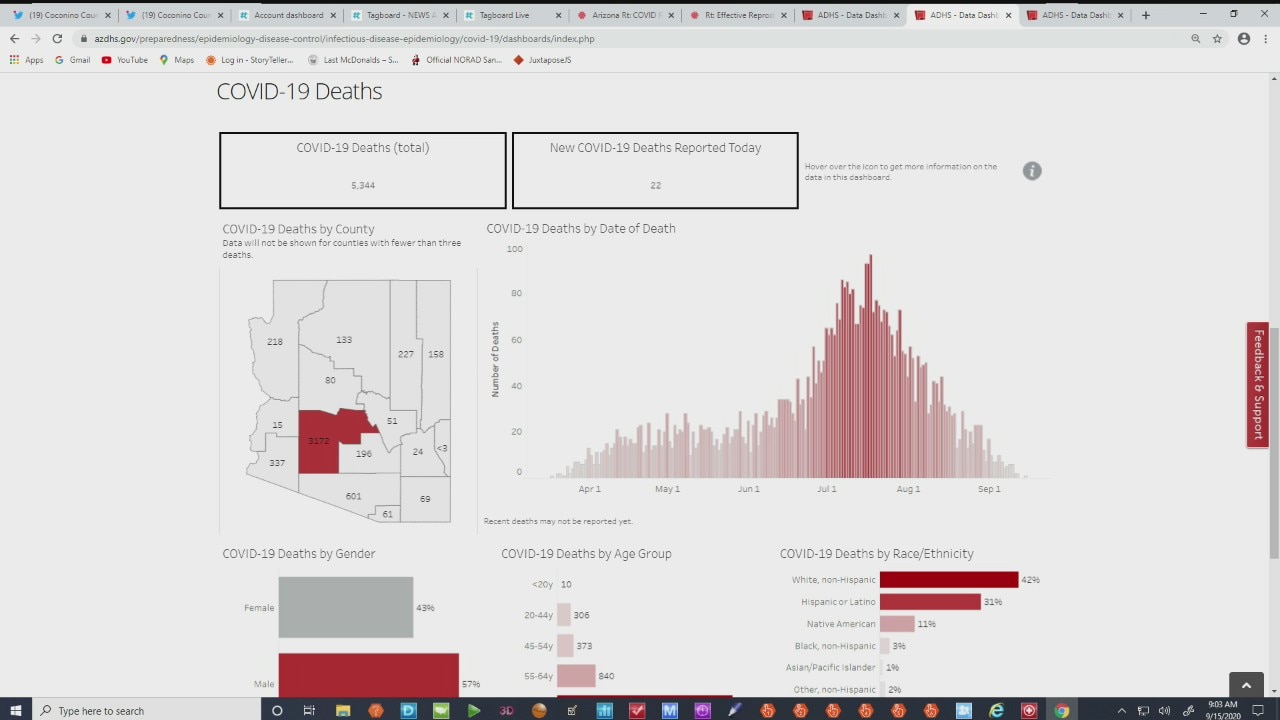Click the dashboard info icon
1280x720 pixels.
pos(1032,171)
